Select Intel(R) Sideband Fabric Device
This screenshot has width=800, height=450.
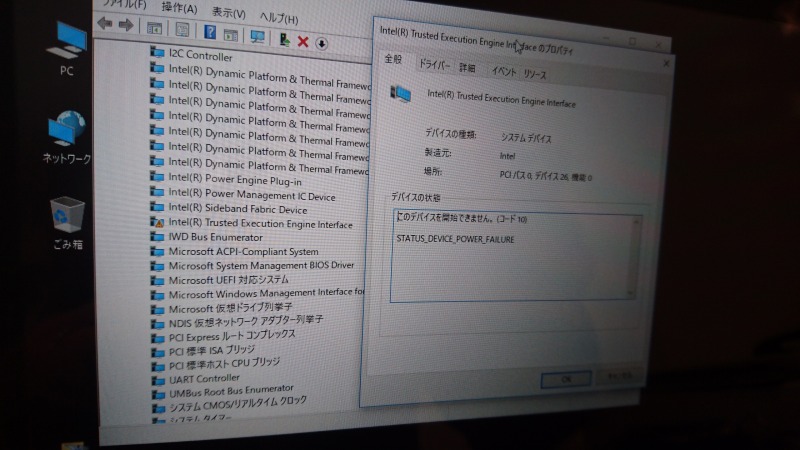point(238,209)
